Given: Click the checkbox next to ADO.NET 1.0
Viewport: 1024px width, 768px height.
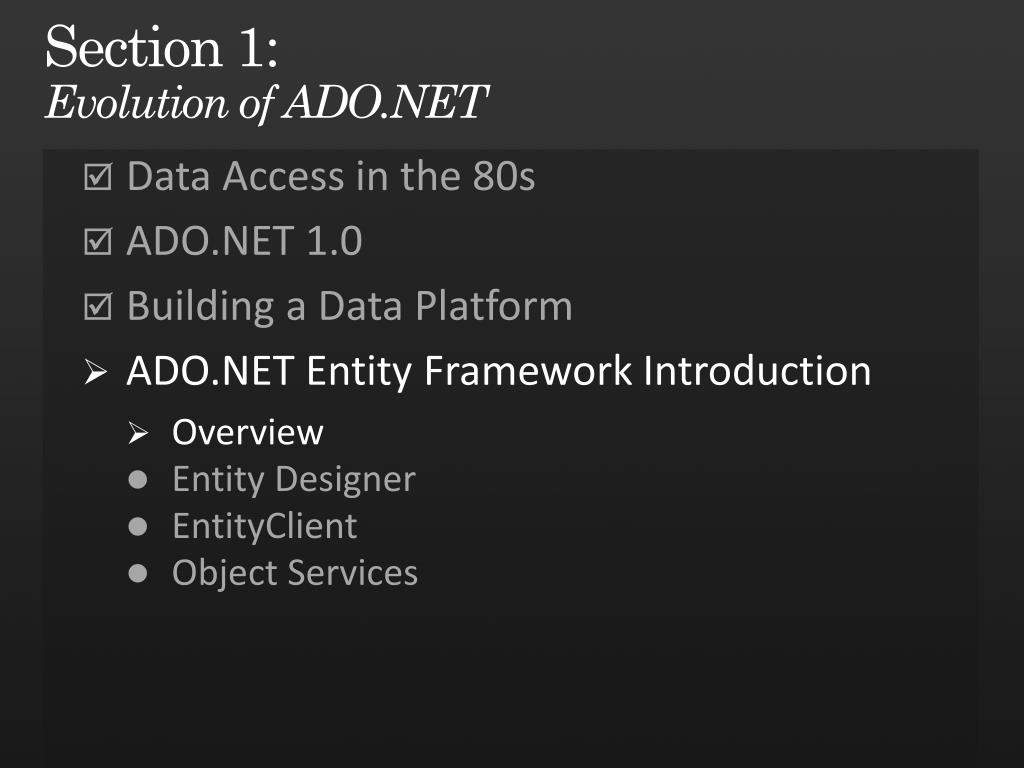Looking at the screenshot, I should point(98,241).
